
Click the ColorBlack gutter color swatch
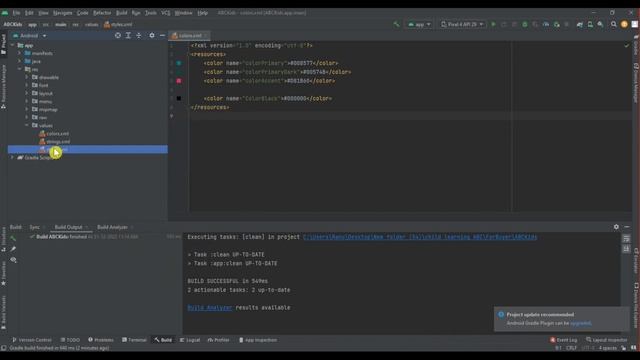[x=179, y=98]
